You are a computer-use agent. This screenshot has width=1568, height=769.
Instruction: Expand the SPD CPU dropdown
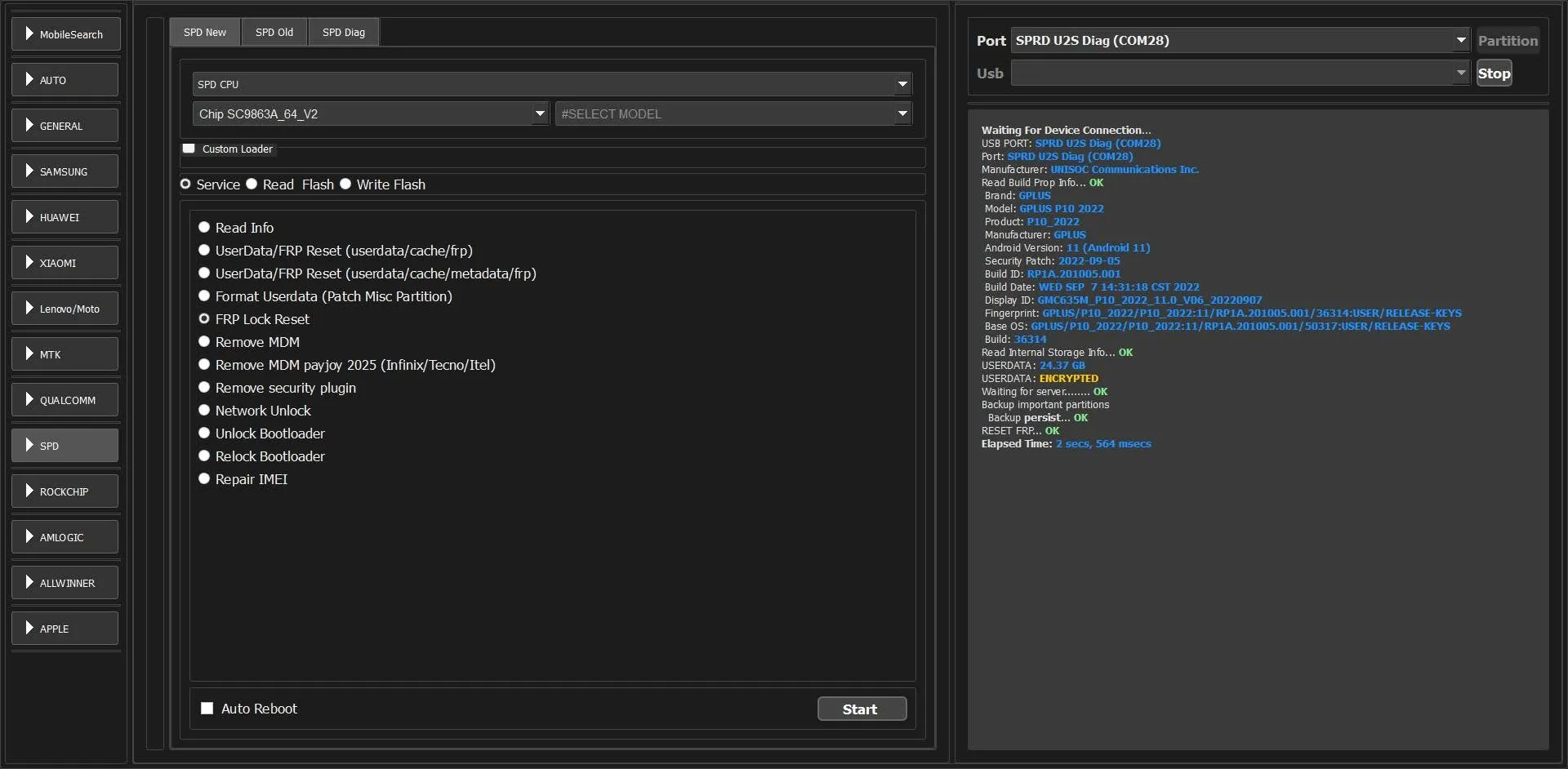click(x=552, y=84)
